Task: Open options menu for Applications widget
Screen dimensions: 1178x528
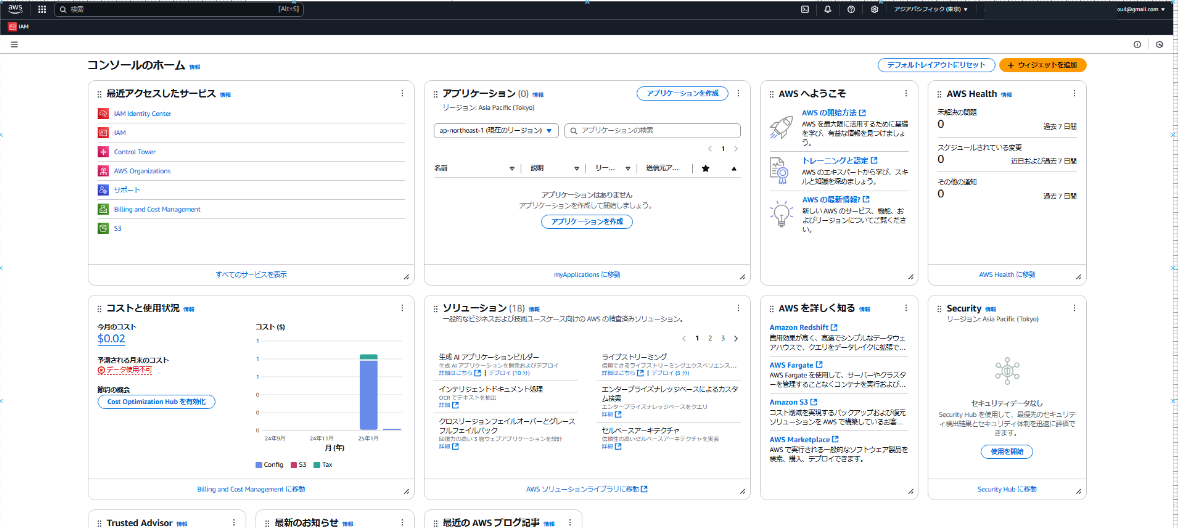Action: [738, 94]
